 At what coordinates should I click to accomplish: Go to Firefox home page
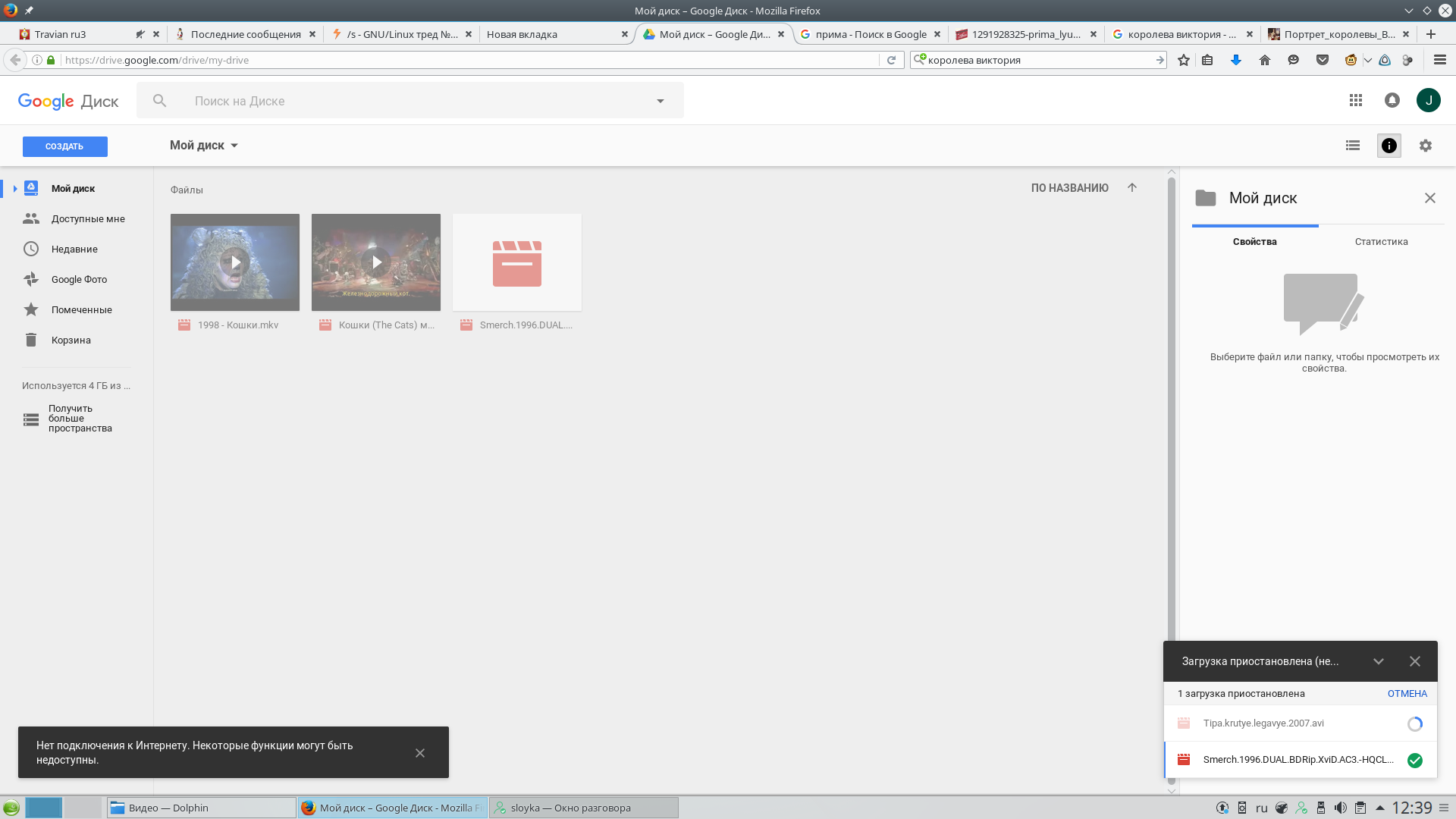[x=1265, y=60]
